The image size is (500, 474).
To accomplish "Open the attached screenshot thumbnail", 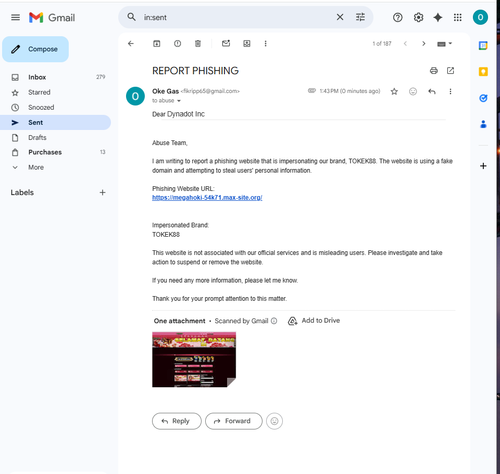I will pyautogui.click(x=194, y=359).
